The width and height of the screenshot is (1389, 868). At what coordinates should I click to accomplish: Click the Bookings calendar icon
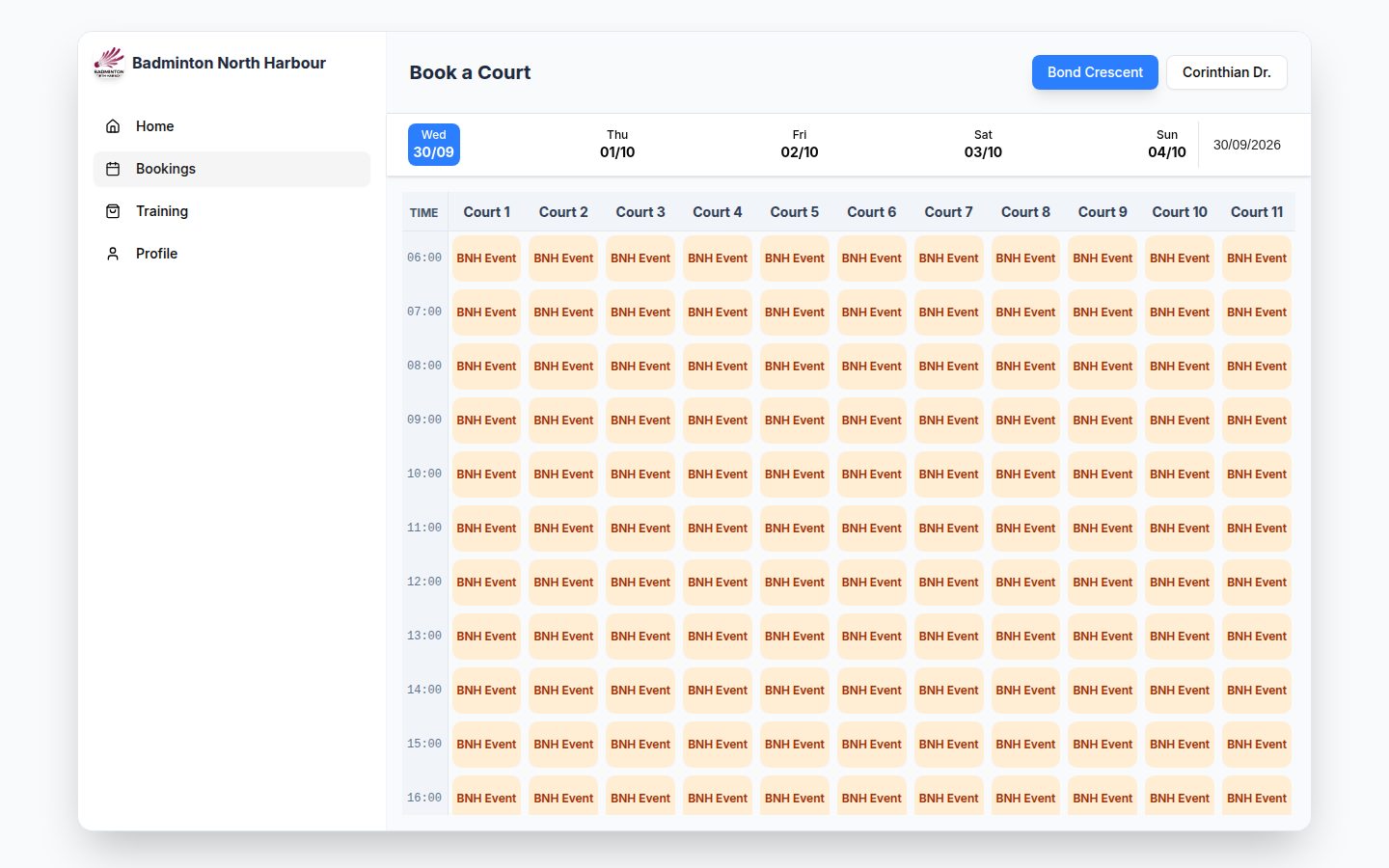(x=113, y=169)
